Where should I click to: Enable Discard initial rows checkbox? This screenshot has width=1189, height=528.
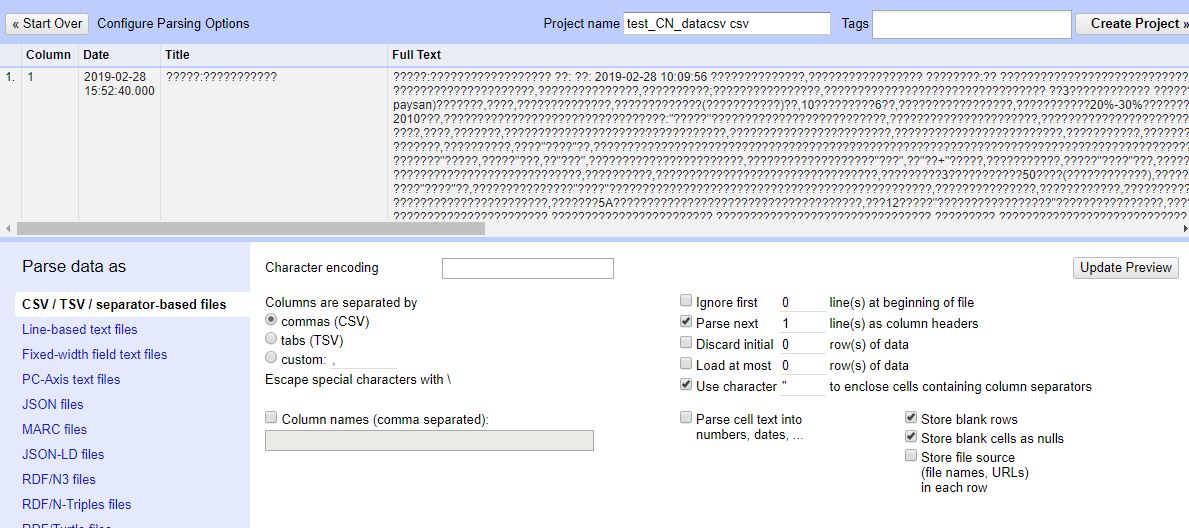point(686,344)
